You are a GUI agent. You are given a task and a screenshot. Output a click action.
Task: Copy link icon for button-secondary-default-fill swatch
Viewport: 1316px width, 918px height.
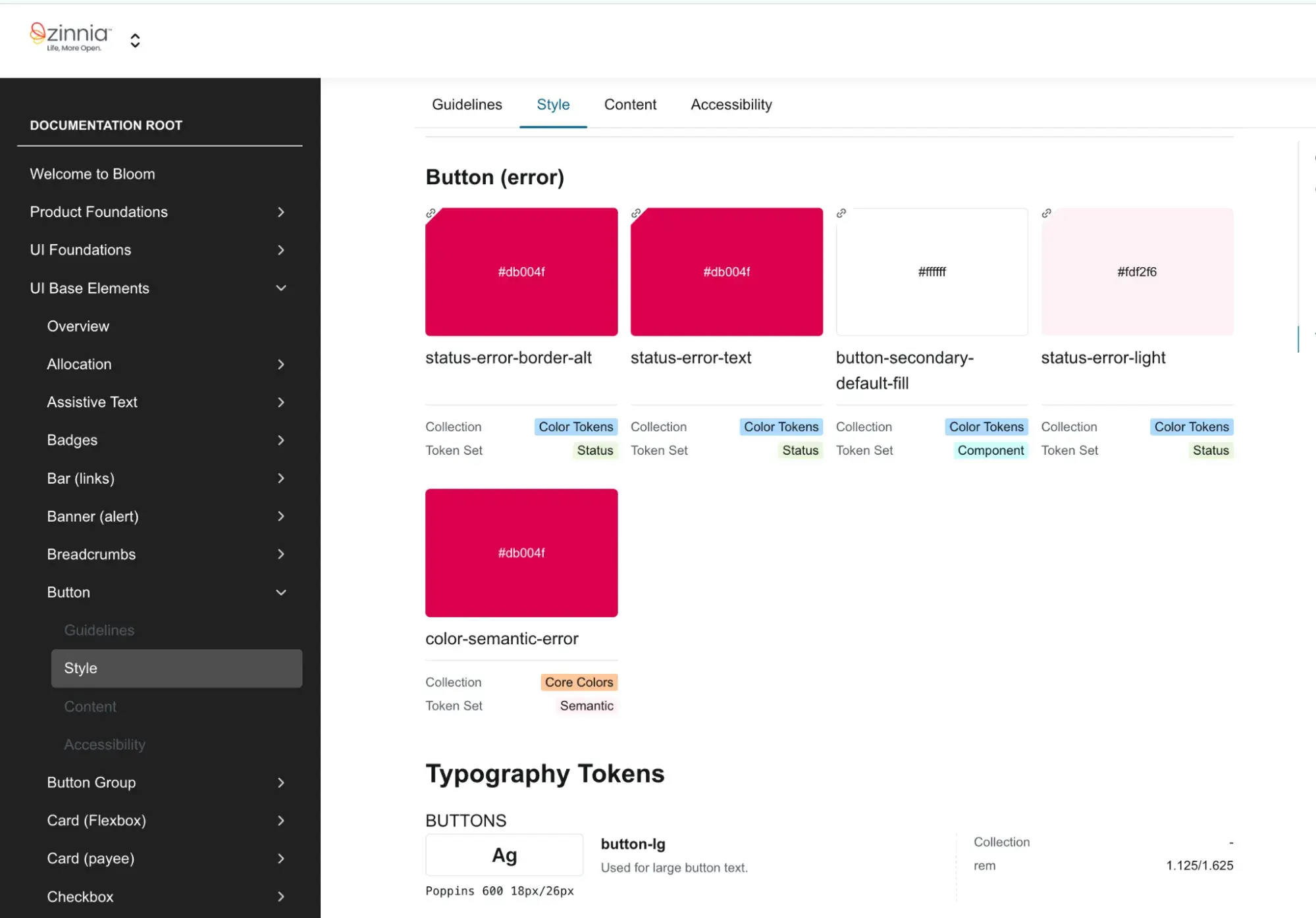click(841, 213)
